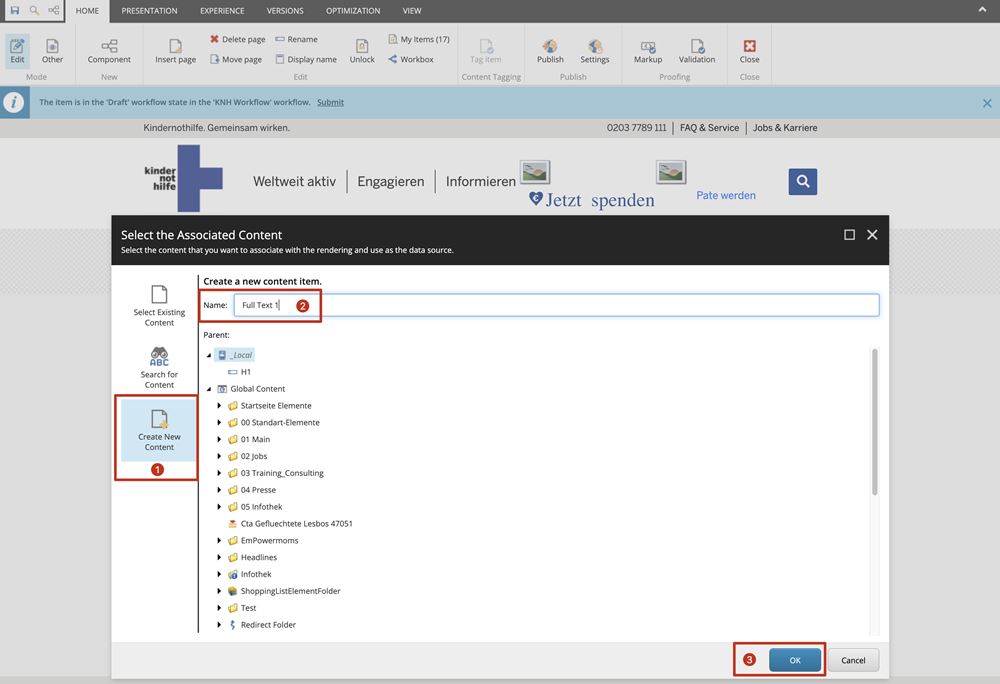The image size is (1000, 684).
Task: Click the Name input field
Action: coord(555,305)
